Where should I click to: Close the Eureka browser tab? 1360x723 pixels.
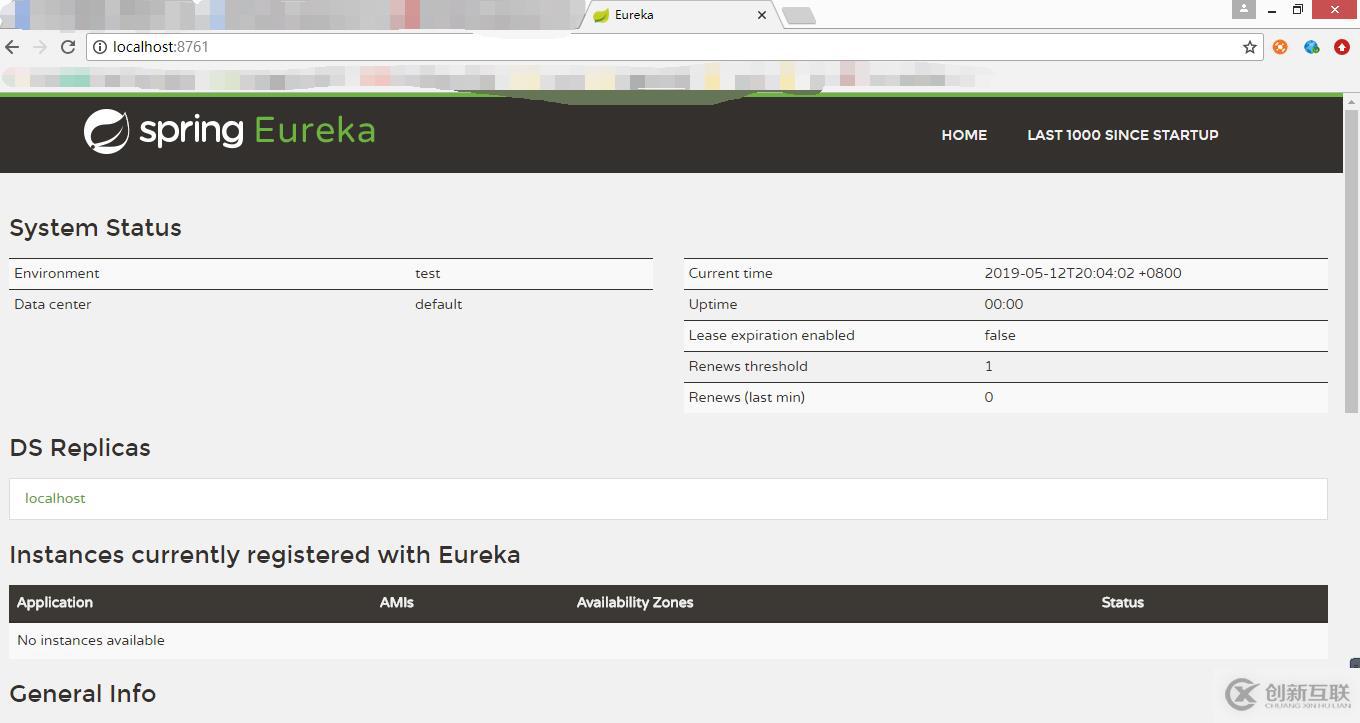point(762,15)
